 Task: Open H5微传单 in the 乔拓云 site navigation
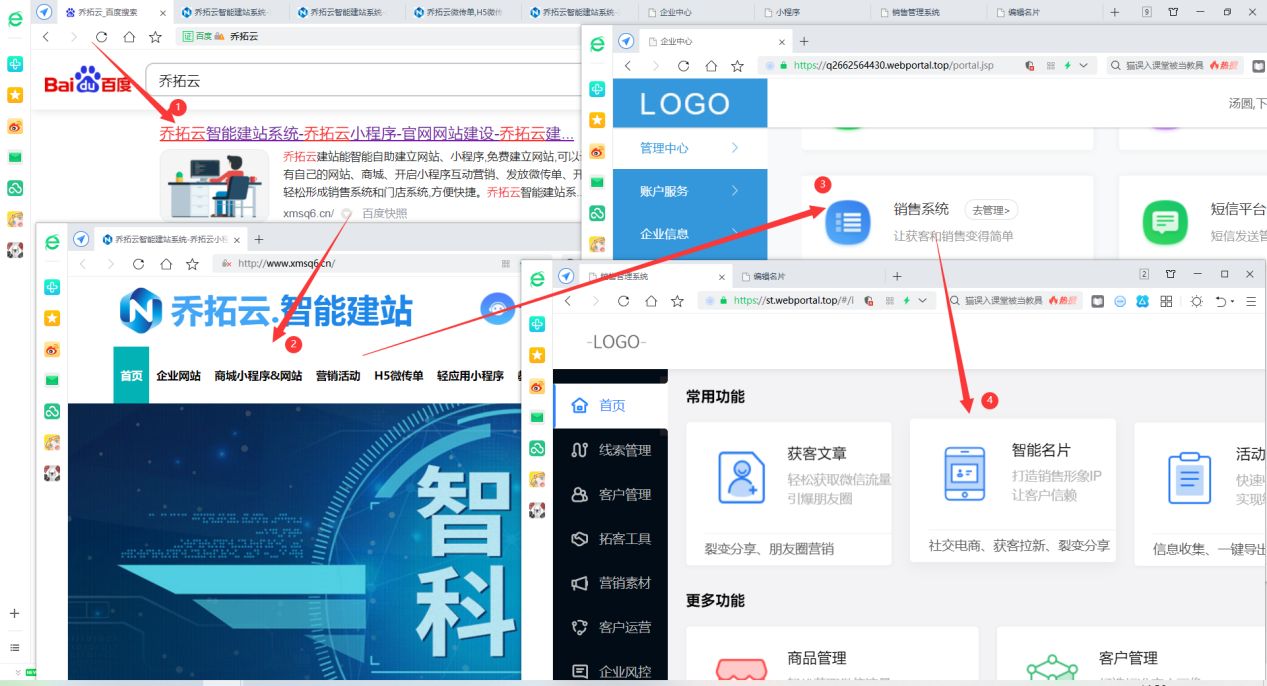coord(399,376)
